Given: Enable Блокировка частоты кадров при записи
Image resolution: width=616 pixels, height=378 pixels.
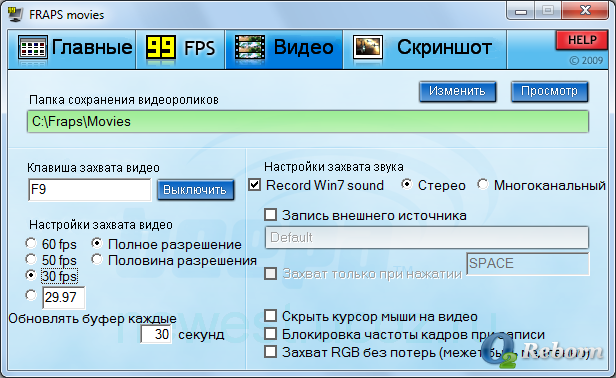Looking at the screenshot, I should tap(270, 334).
